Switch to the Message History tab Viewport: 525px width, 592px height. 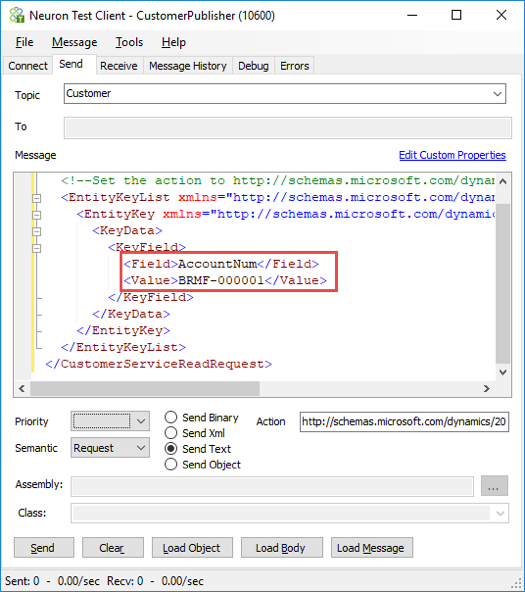pos(188,66)
